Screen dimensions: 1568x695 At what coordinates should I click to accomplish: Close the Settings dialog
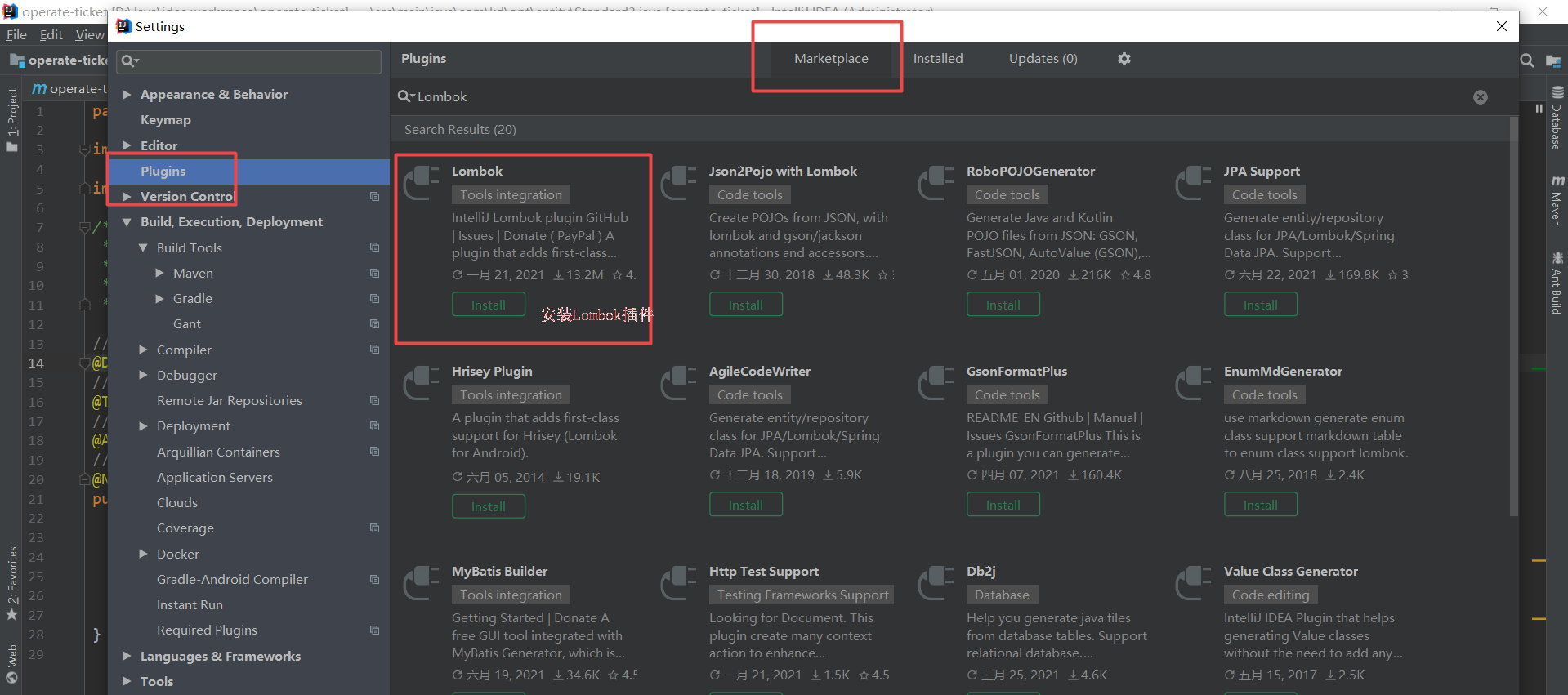click(1502, 26)
